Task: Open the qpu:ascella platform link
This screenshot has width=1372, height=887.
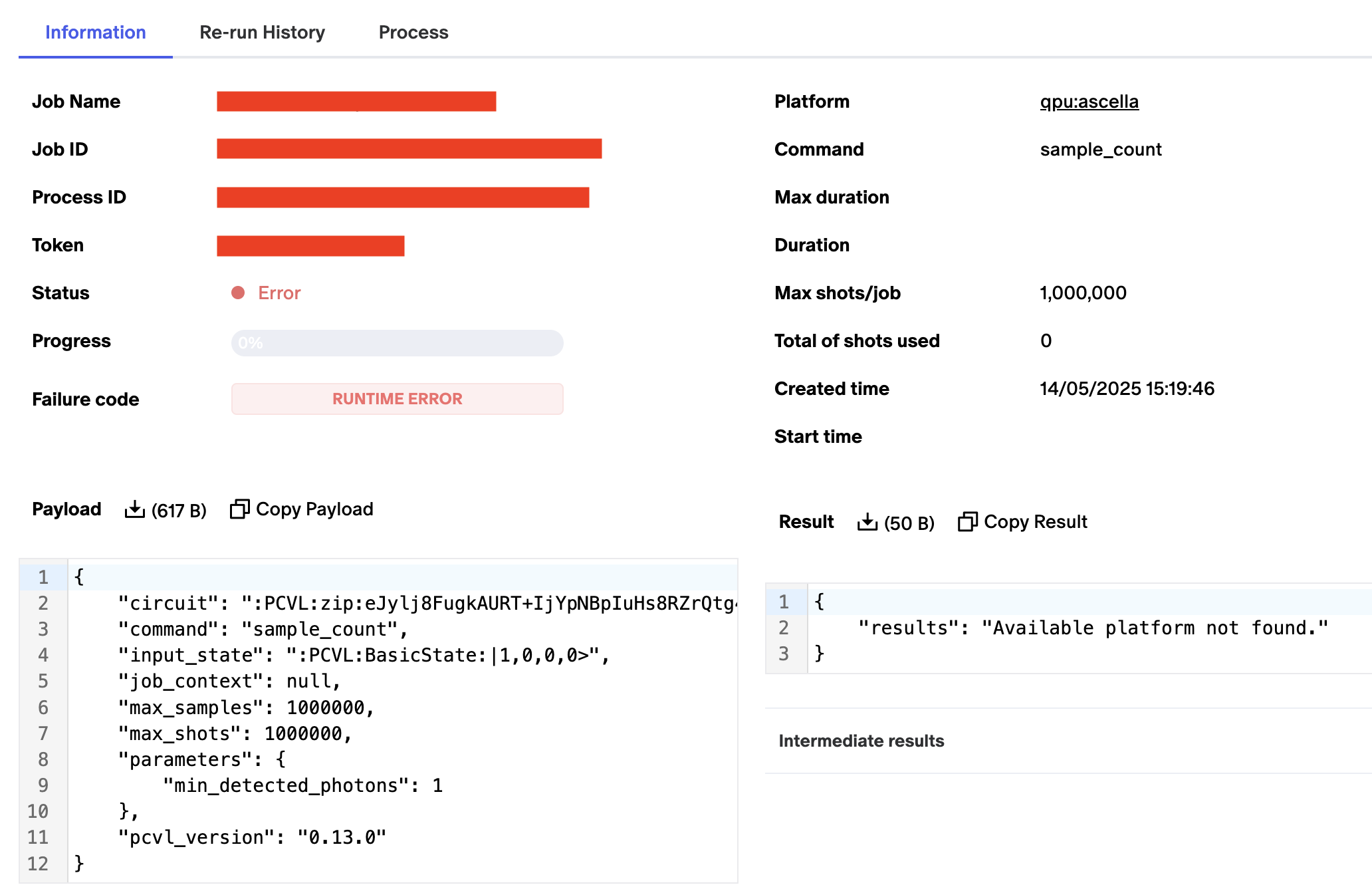Action: pos(1089,102)
